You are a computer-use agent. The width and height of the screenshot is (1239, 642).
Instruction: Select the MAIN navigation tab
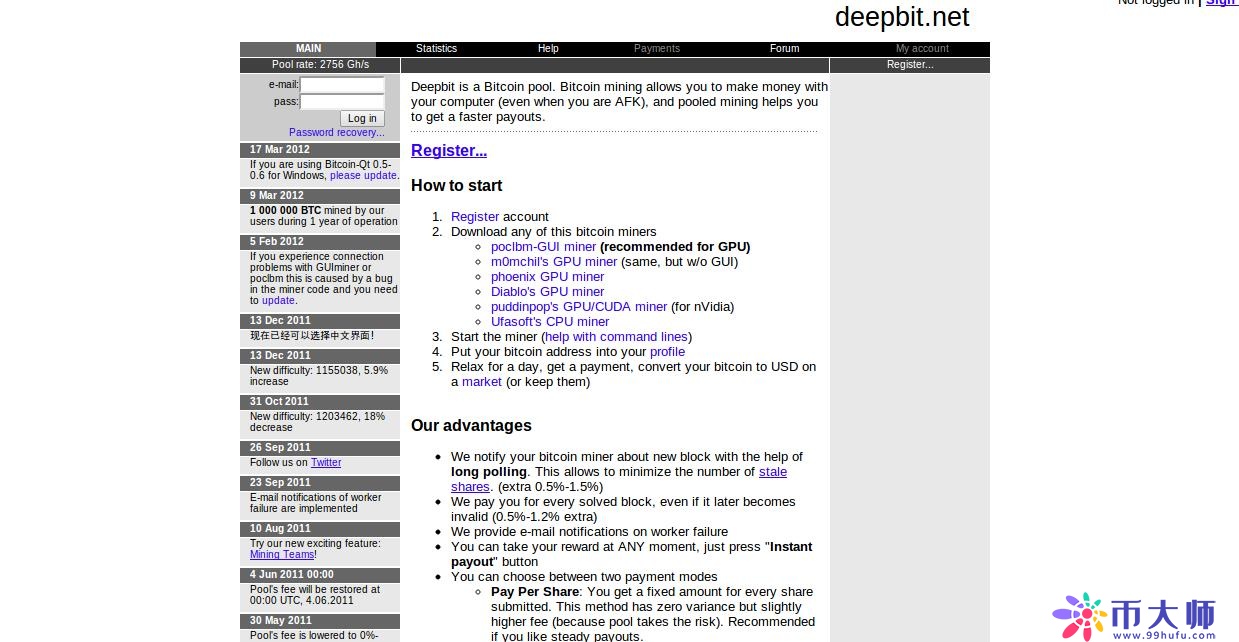308,49
